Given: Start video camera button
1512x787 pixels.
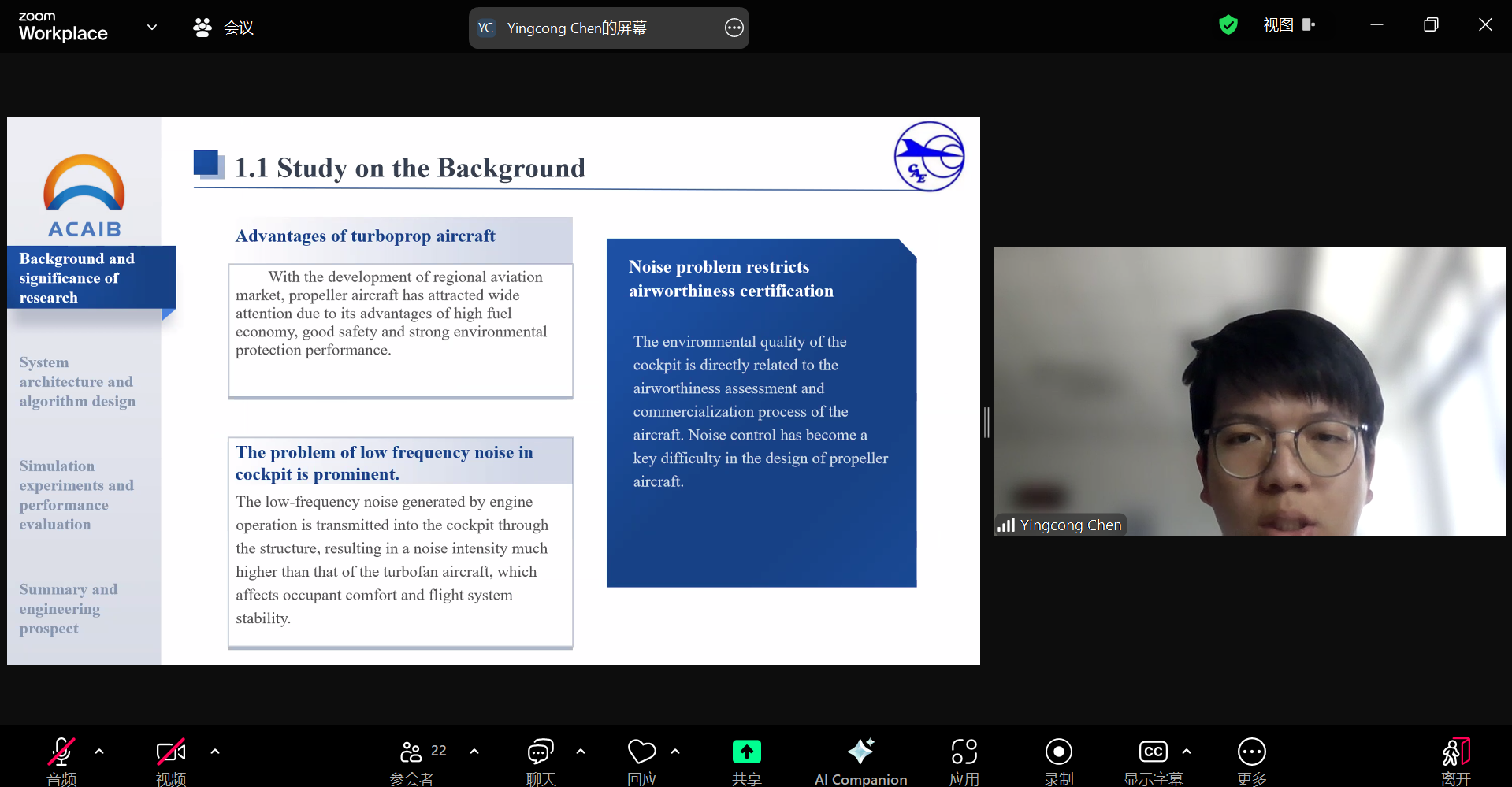Looking at the screenshot, I should pyautogui.click(x=171, y=752).
